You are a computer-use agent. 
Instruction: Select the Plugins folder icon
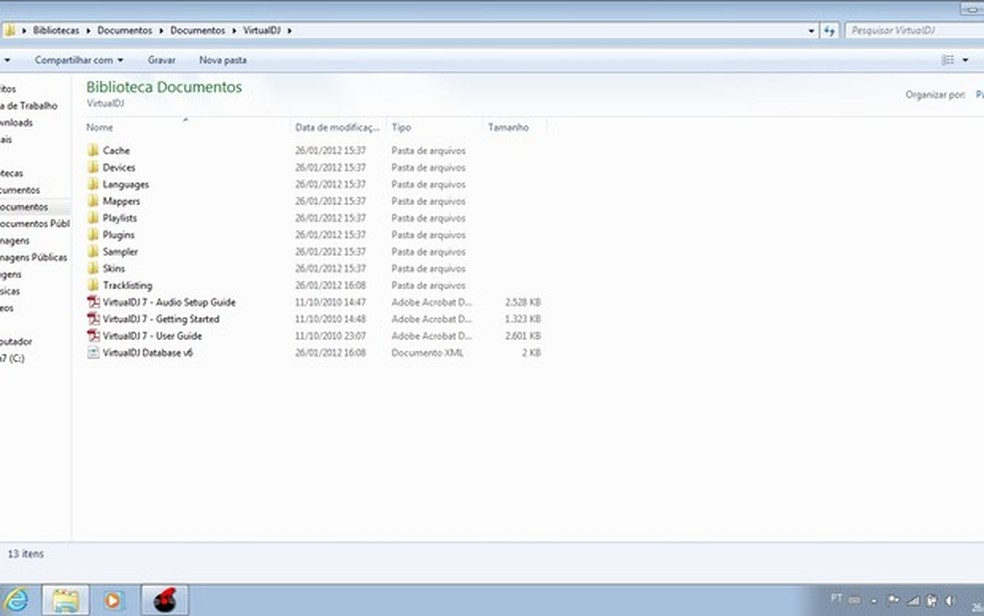[x=93, y=235]
